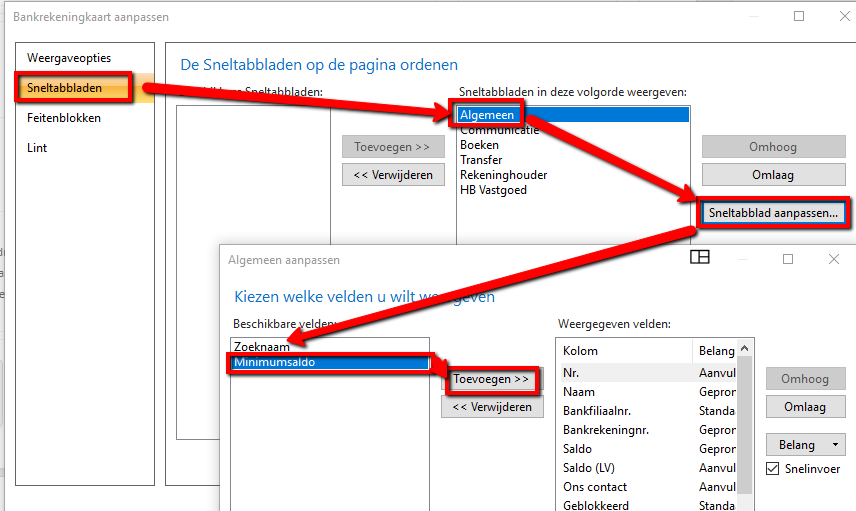This screenshot has height=511, width=856.
Task: Click the split-window icon in dialog title bar
Action: (700, 258)
